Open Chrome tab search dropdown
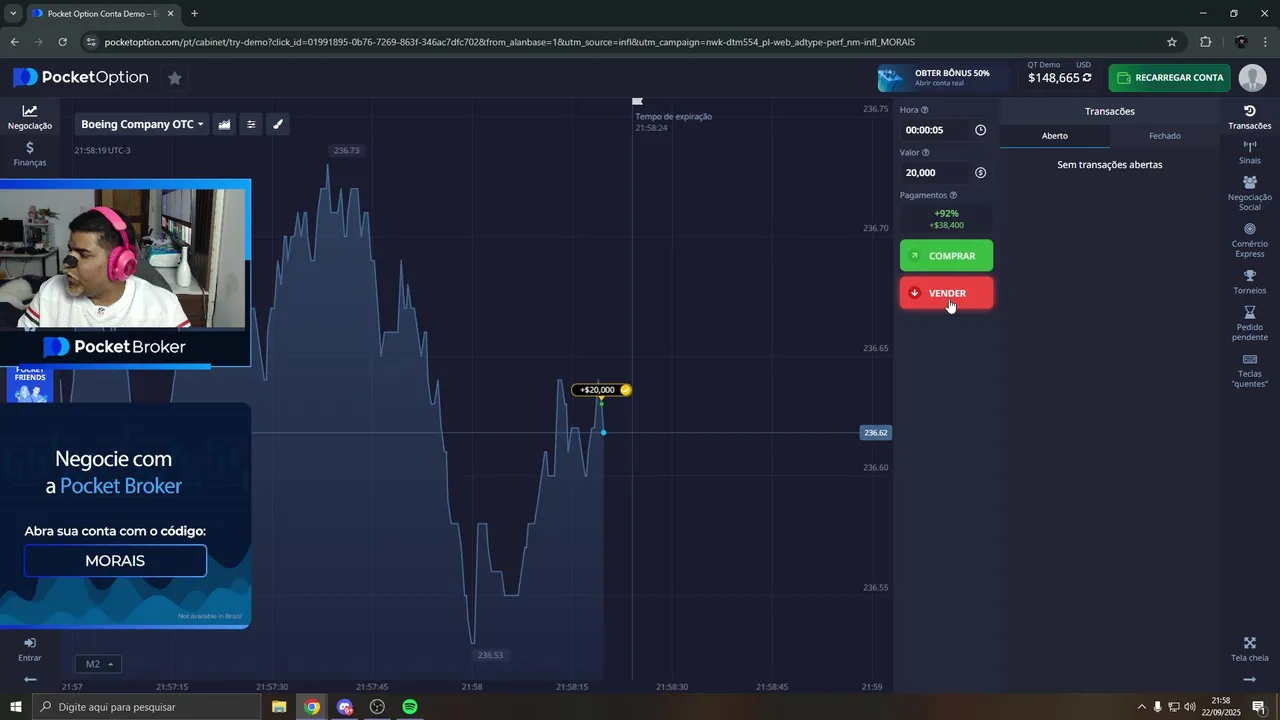This screenshot has width=1280, height=720. 13,13
